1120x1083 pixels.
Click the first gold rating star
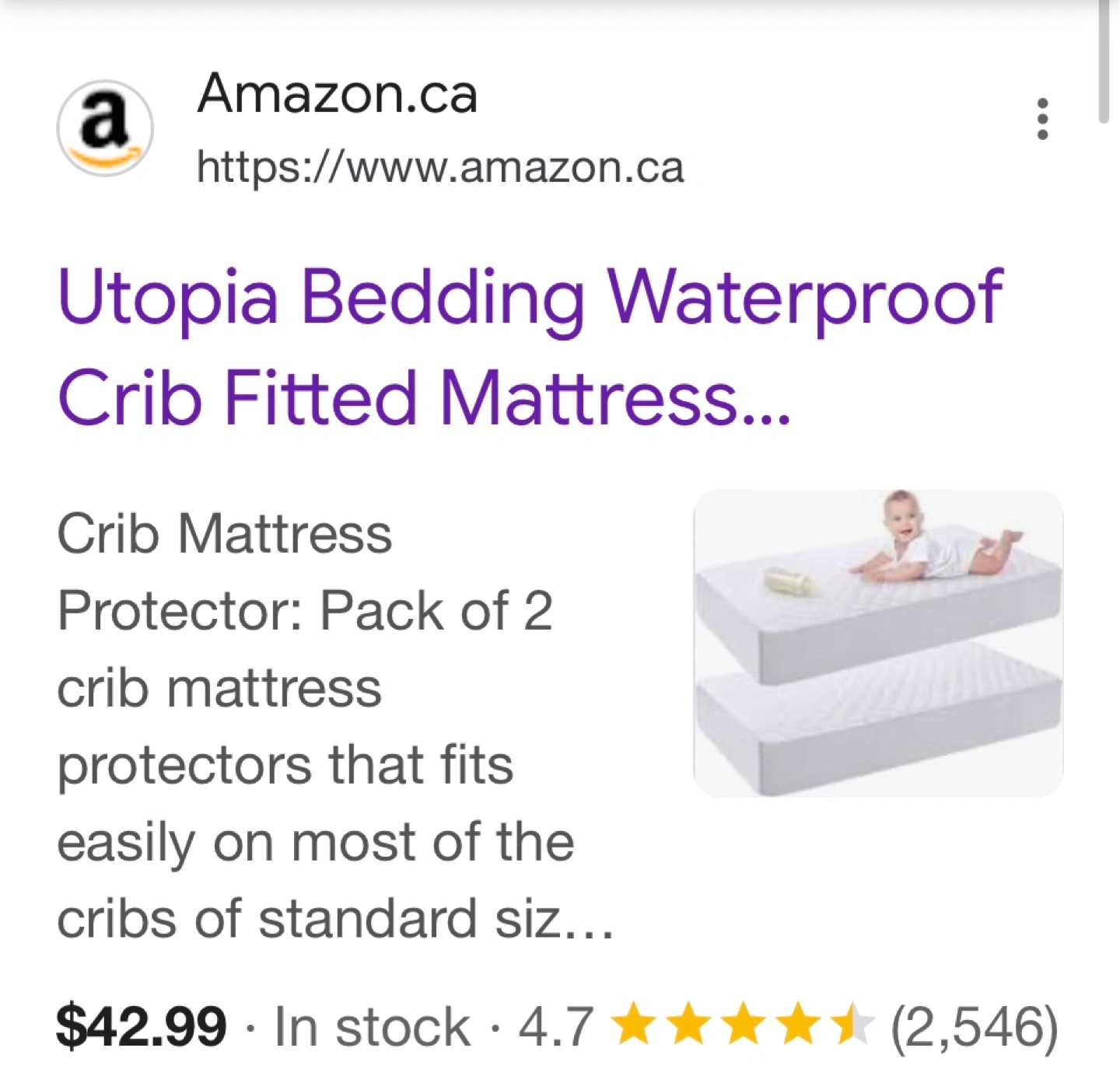click(x=634, y=1024)
